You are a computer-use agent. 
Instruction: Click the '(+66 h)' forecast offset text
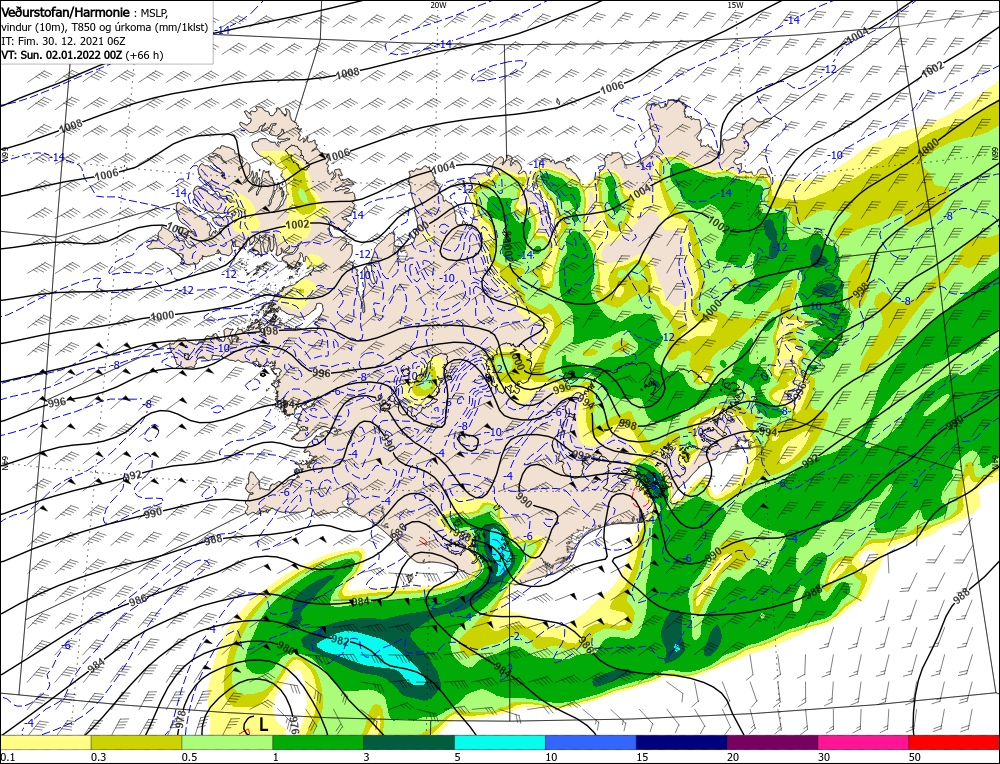click(145, 55)
